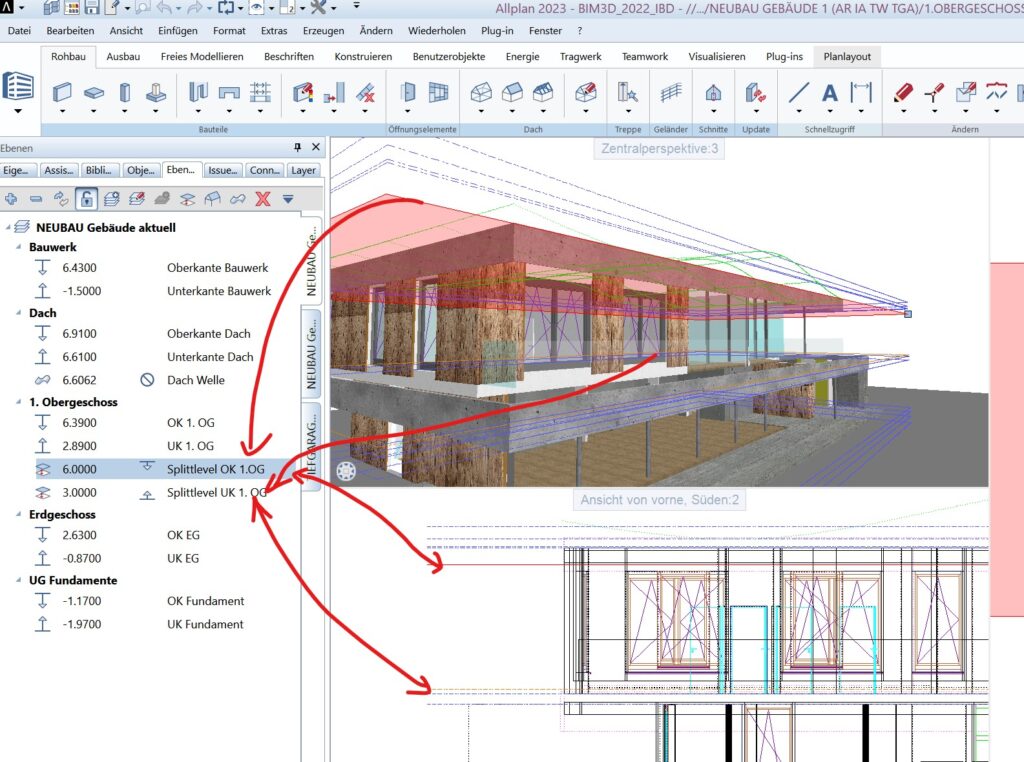Toggle the padlock lock button in Ebenen toolbar

click(87, 199)
